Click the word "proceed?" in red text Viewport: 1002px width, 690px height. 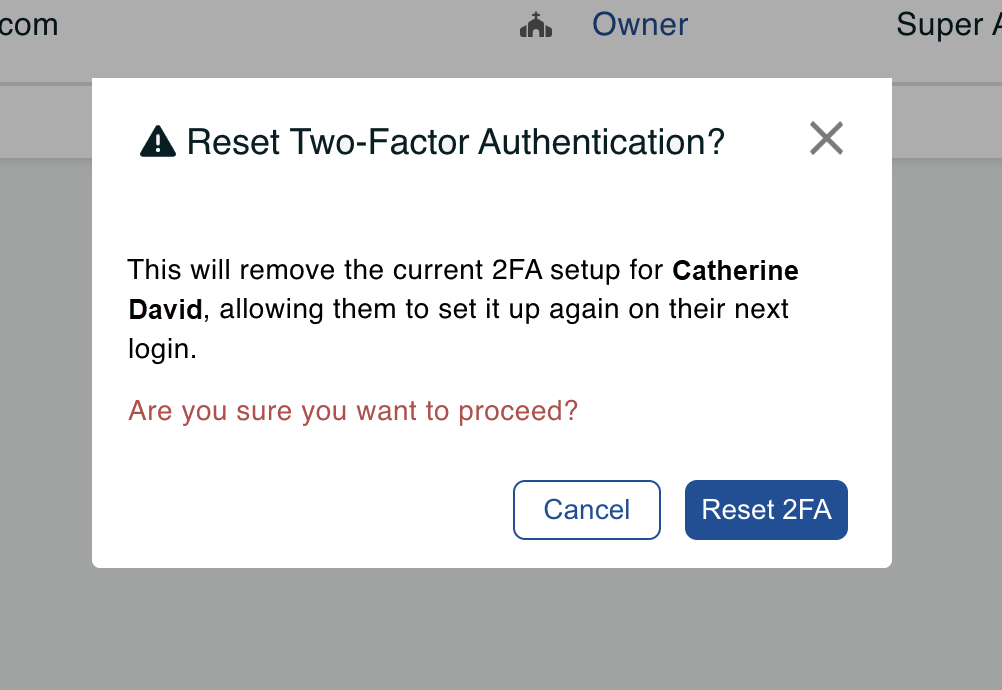point(518,411)
